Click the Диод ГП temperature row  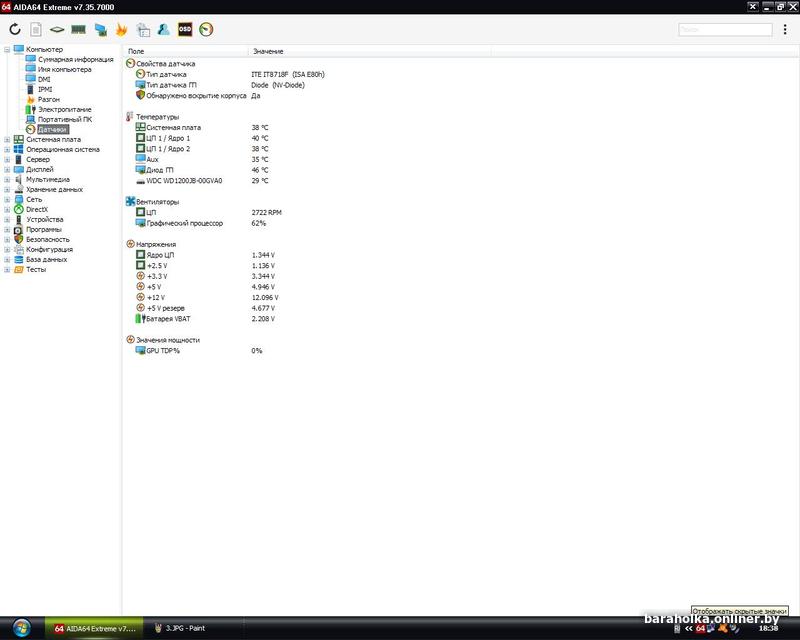pyautogui.click(x=202, y=170)
